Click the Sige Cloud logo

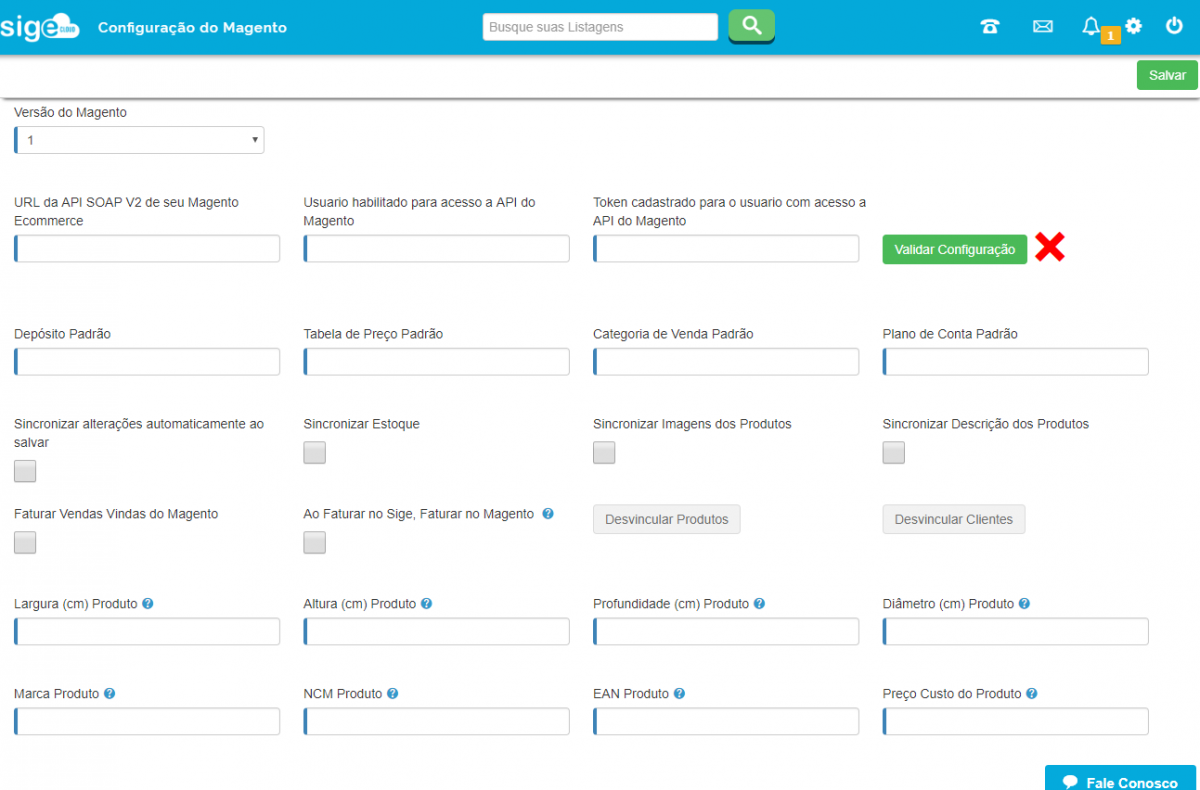[x=40, y=27]
